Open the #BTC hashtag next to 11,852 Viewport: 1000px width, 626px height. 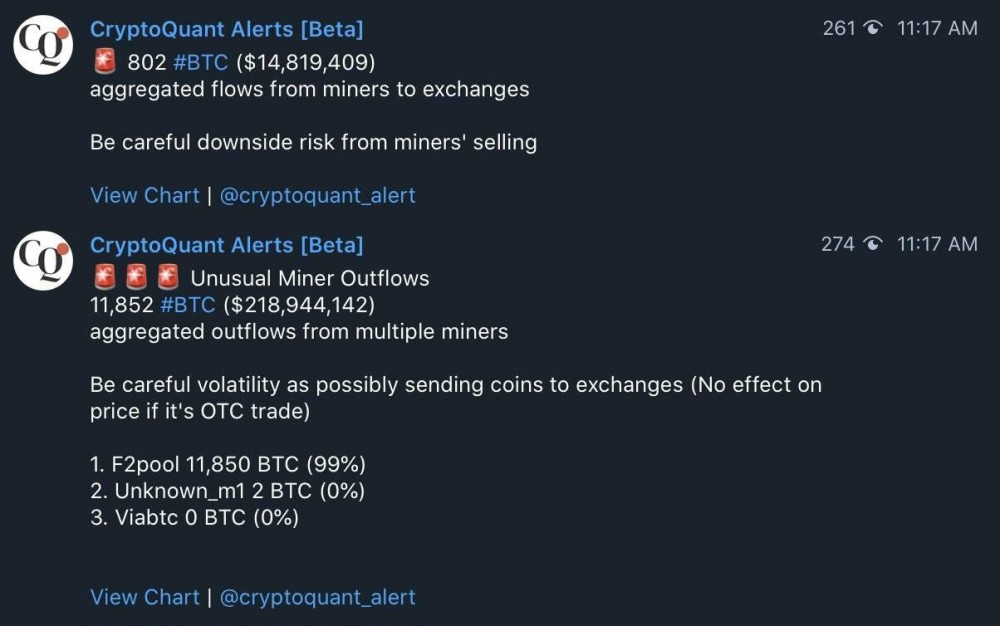[188, 304]
